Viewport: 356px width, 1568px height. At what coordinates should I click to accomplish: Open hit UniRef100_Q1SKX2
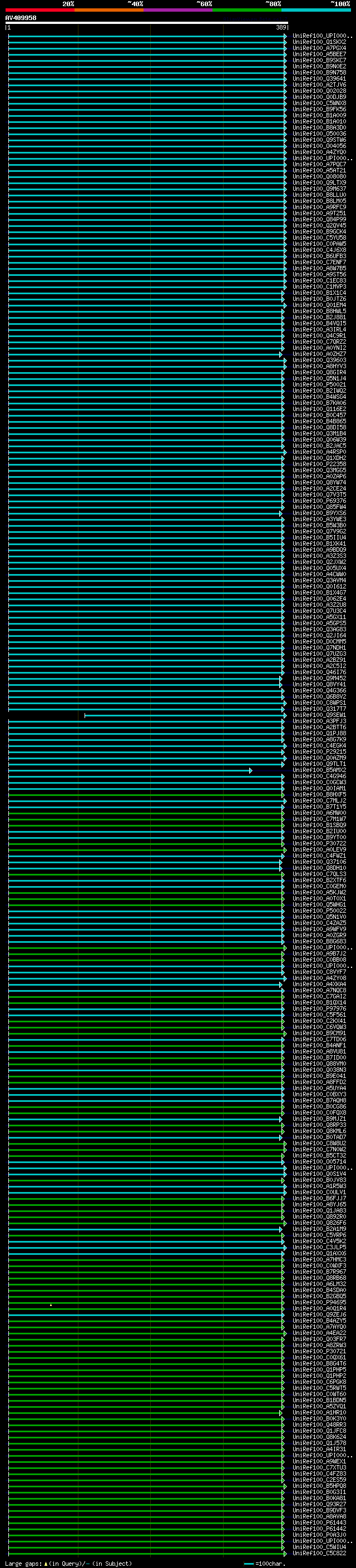319,42
